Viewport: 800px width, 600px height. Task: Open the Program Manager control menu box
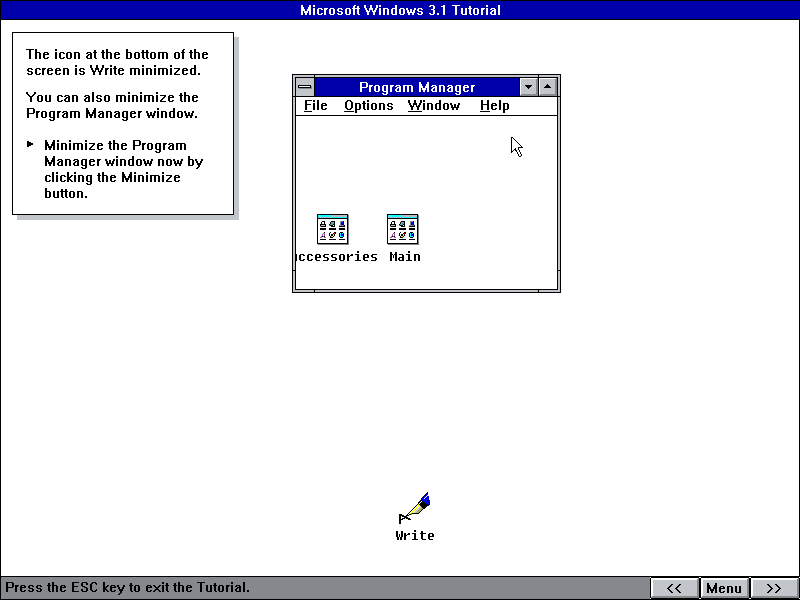pyautogui.click(x=305, y=87)
